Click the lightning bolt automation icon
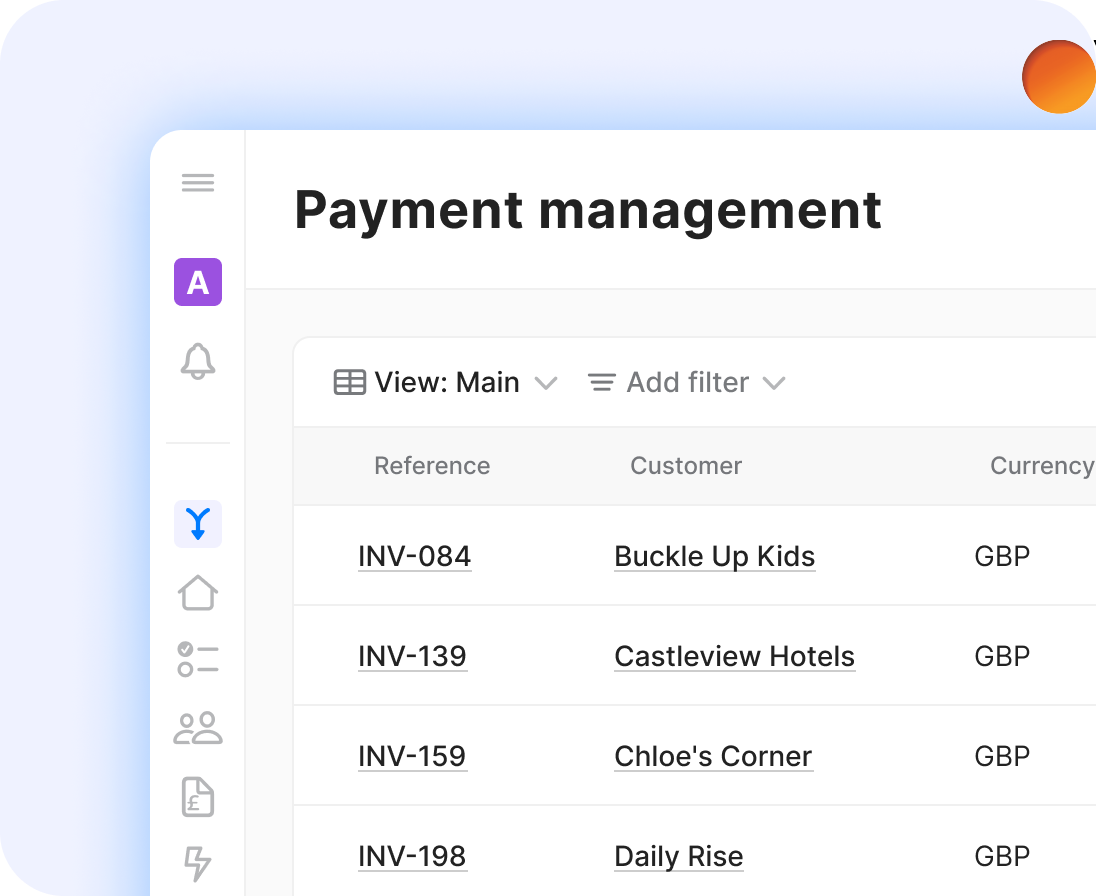The image size is (1096, 896). point(198,863)
